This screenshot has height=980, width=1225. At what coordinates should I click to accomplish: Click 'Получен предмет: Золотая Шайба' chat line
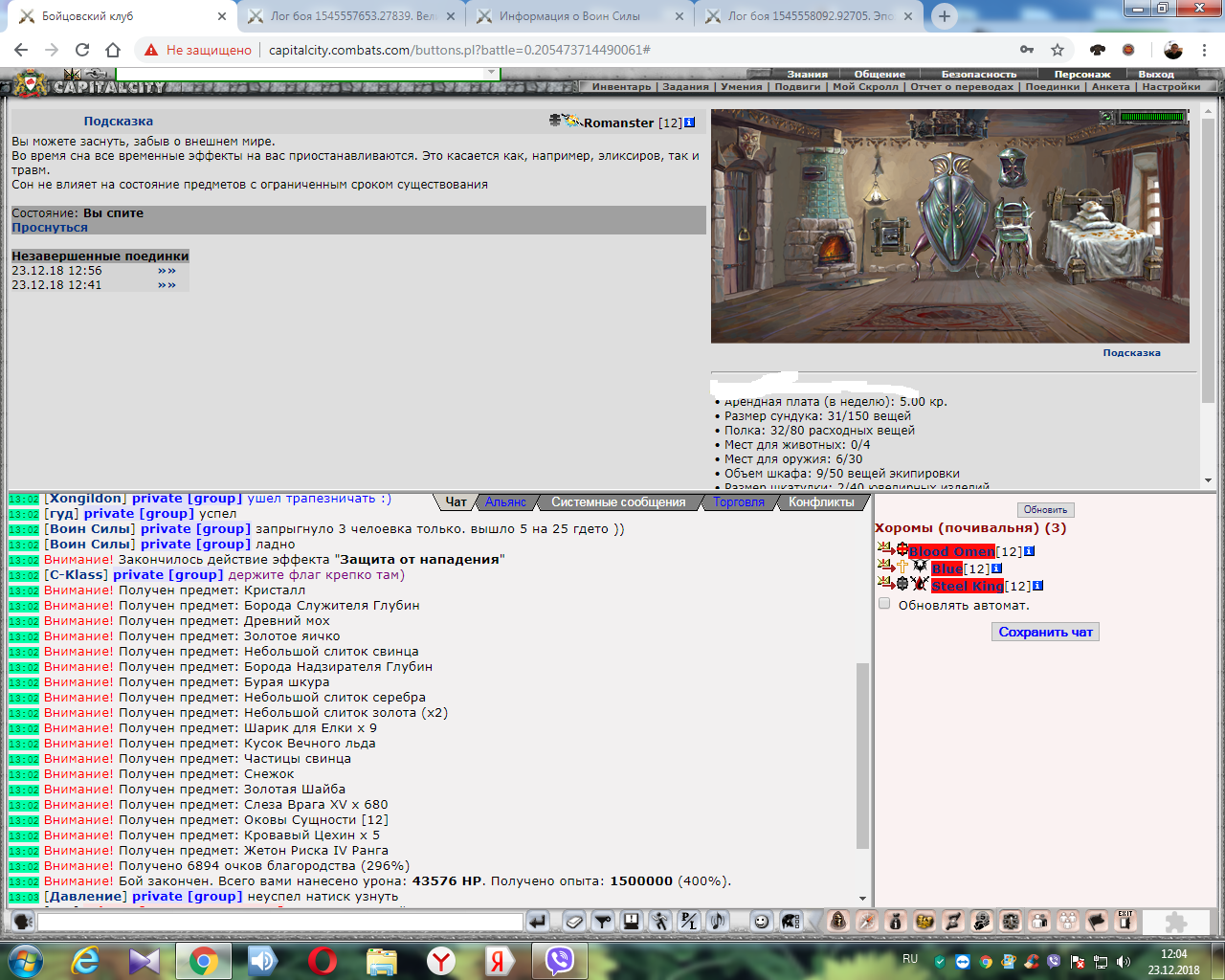(x=233, y=790)
